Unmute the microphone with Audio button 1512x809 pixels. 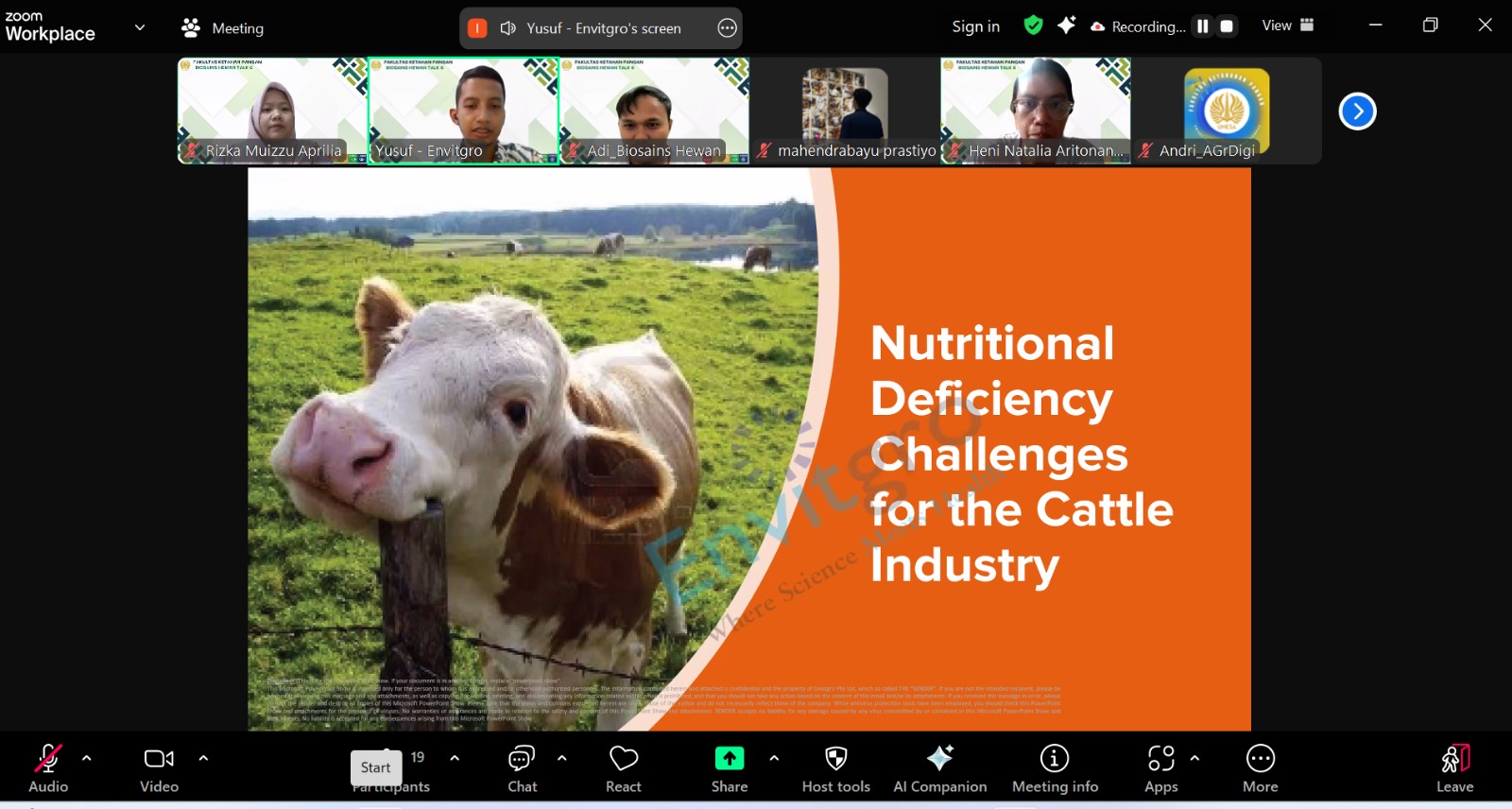click(x=48, y=769)
